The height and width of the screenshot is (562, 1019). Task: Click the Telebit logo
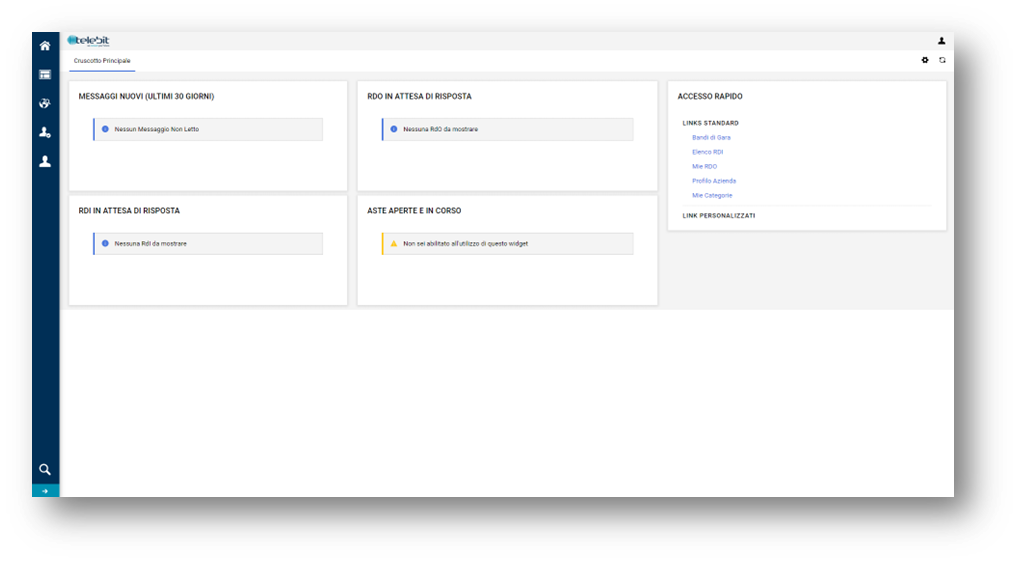pyautogui.click(x=89, y=41)
